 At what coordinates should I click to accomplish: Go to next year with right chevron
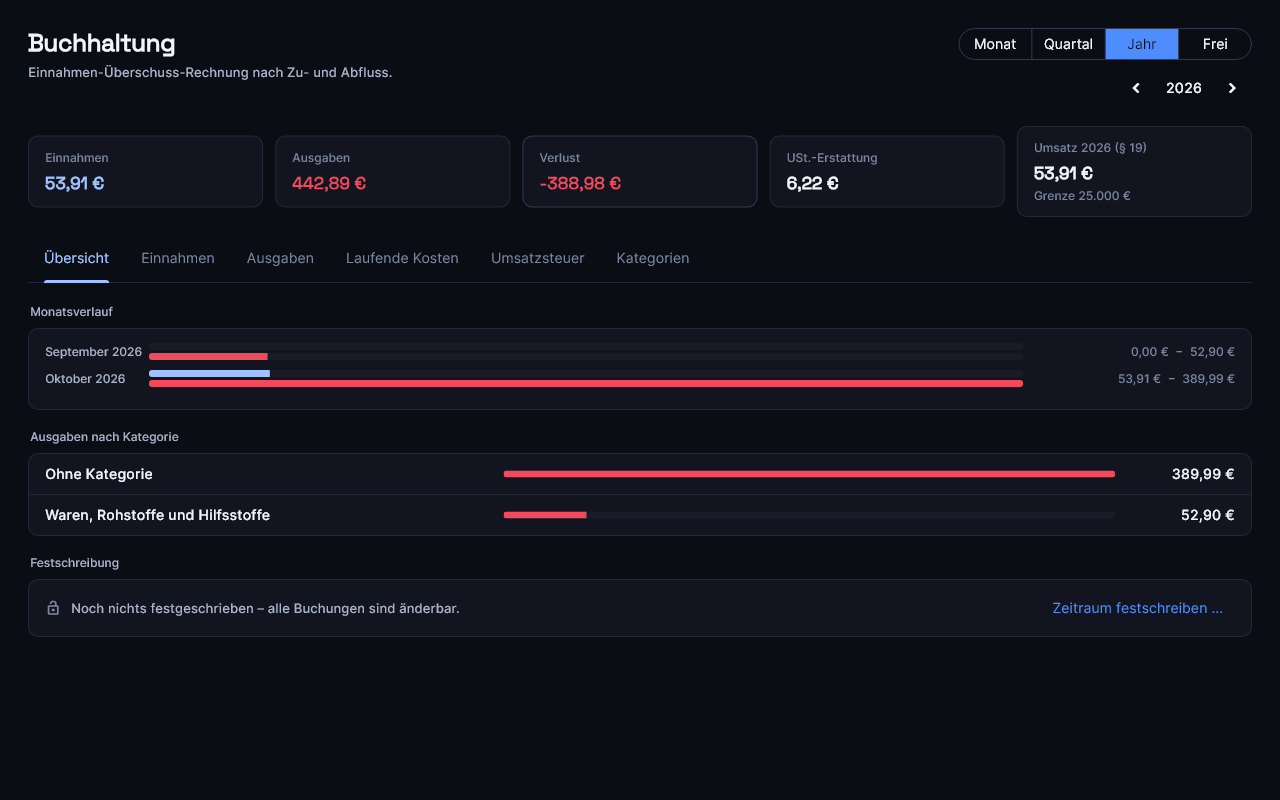(1232, 88)
